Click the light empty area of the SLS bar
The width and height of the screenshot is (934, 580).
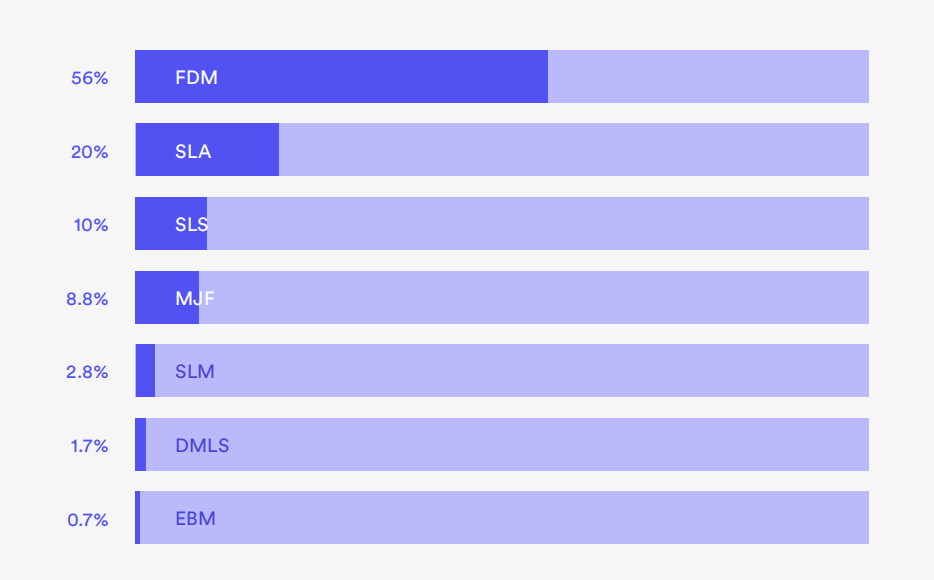click(x=537, y=224)
